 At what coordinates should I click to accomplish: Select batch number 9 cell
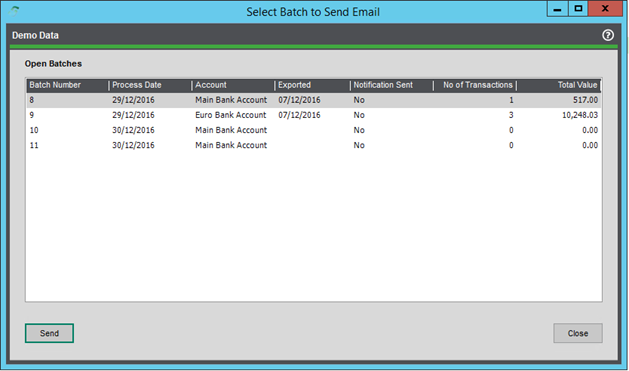click(32, 115)
